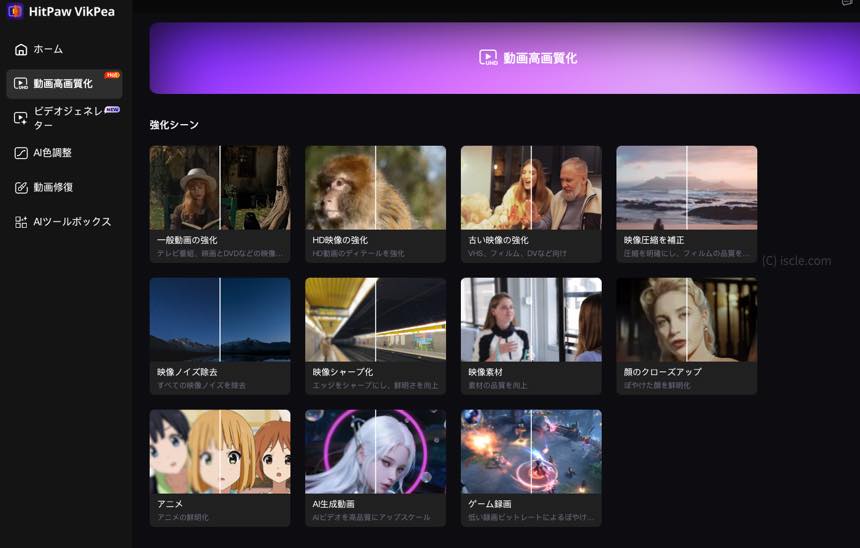Screen dimensions: 860x548
Task: Select the アニメ cartoon characters thumbnail
Action: (x=220, y=451)
